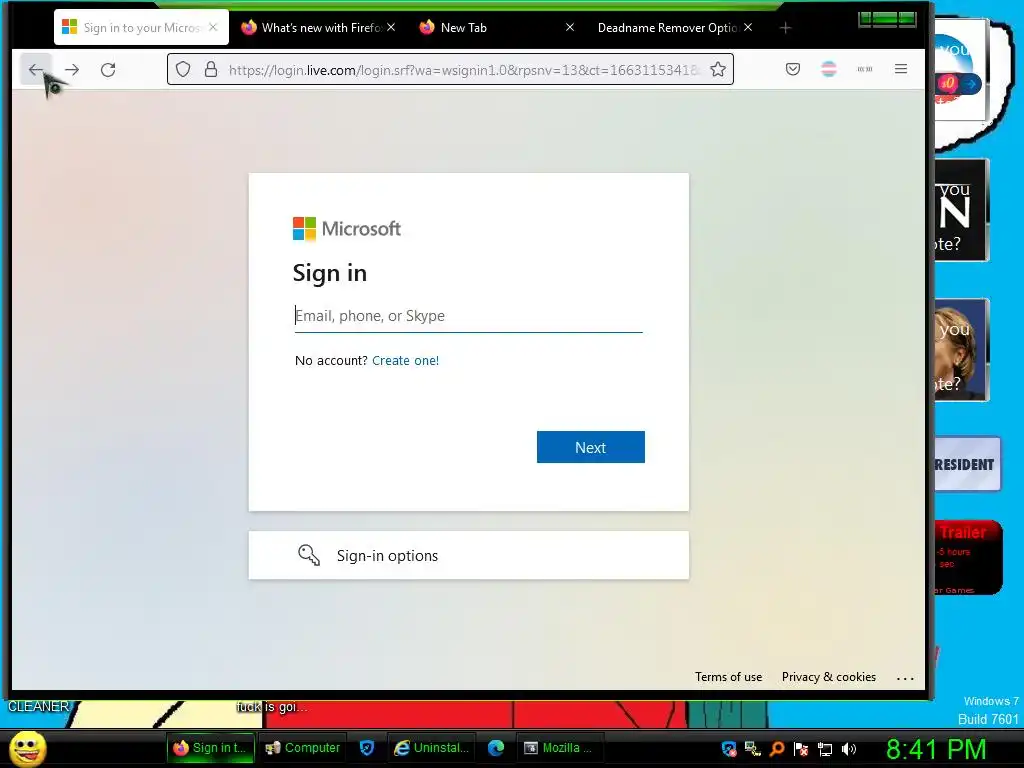Click the RESIDENT desktop gadget behind Firefox

coord(967,464)
